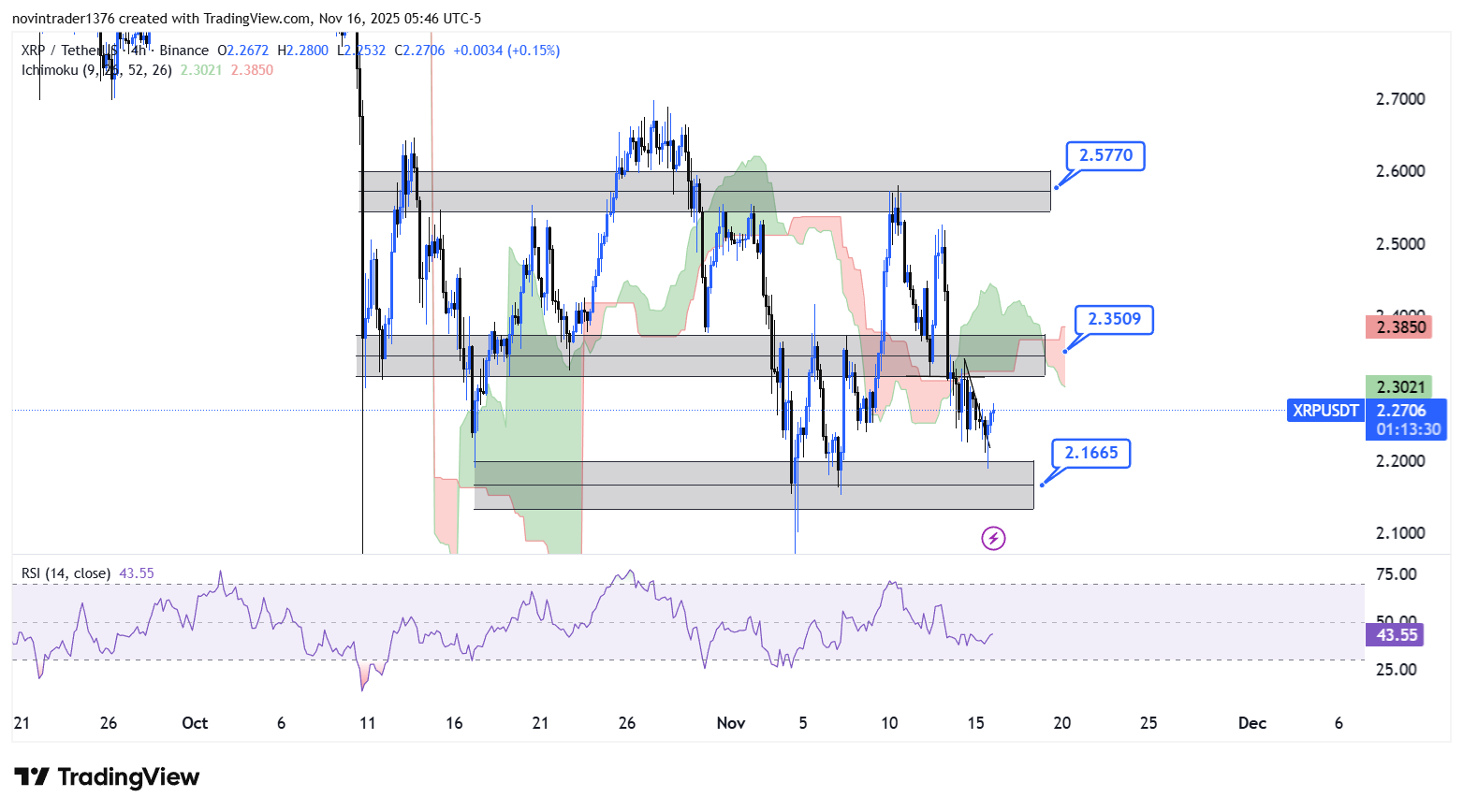The image size is (1463, 812).
Task: Click the 75.00 level on RSI axis
Action: [1396, 574]
